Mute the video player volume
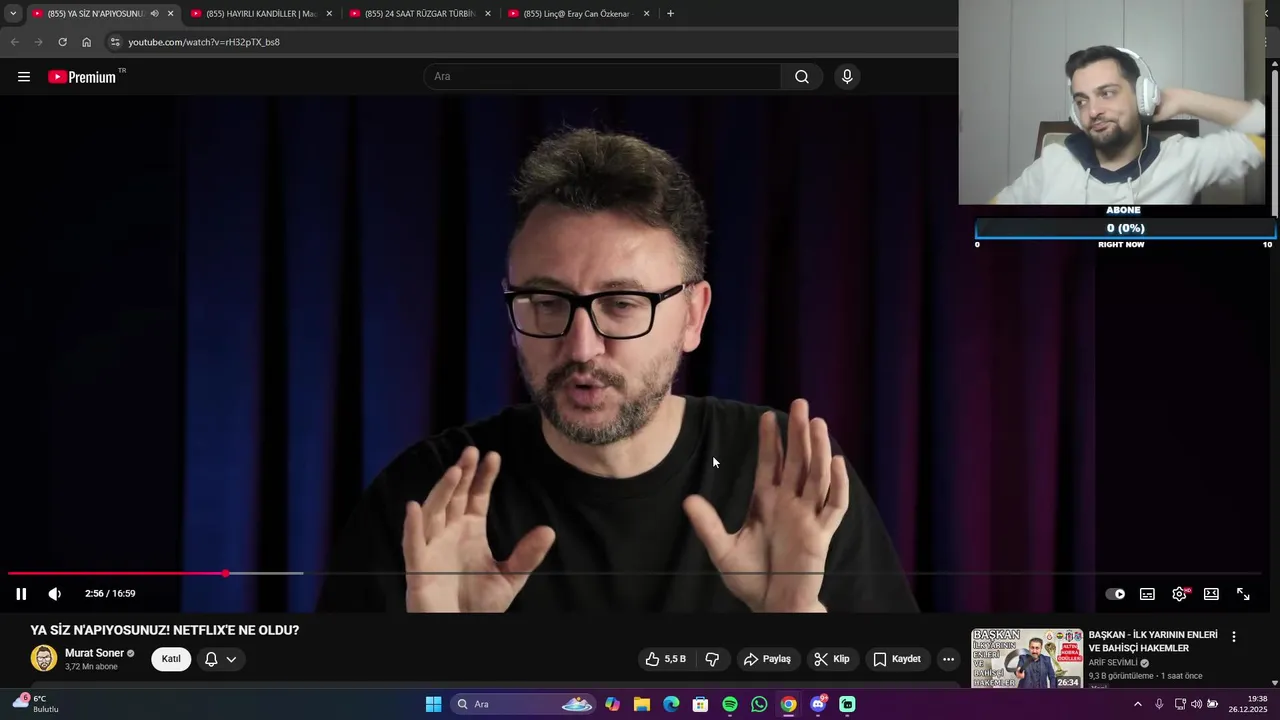Viewport: 1280px width, 720px height. coord(55,594)
